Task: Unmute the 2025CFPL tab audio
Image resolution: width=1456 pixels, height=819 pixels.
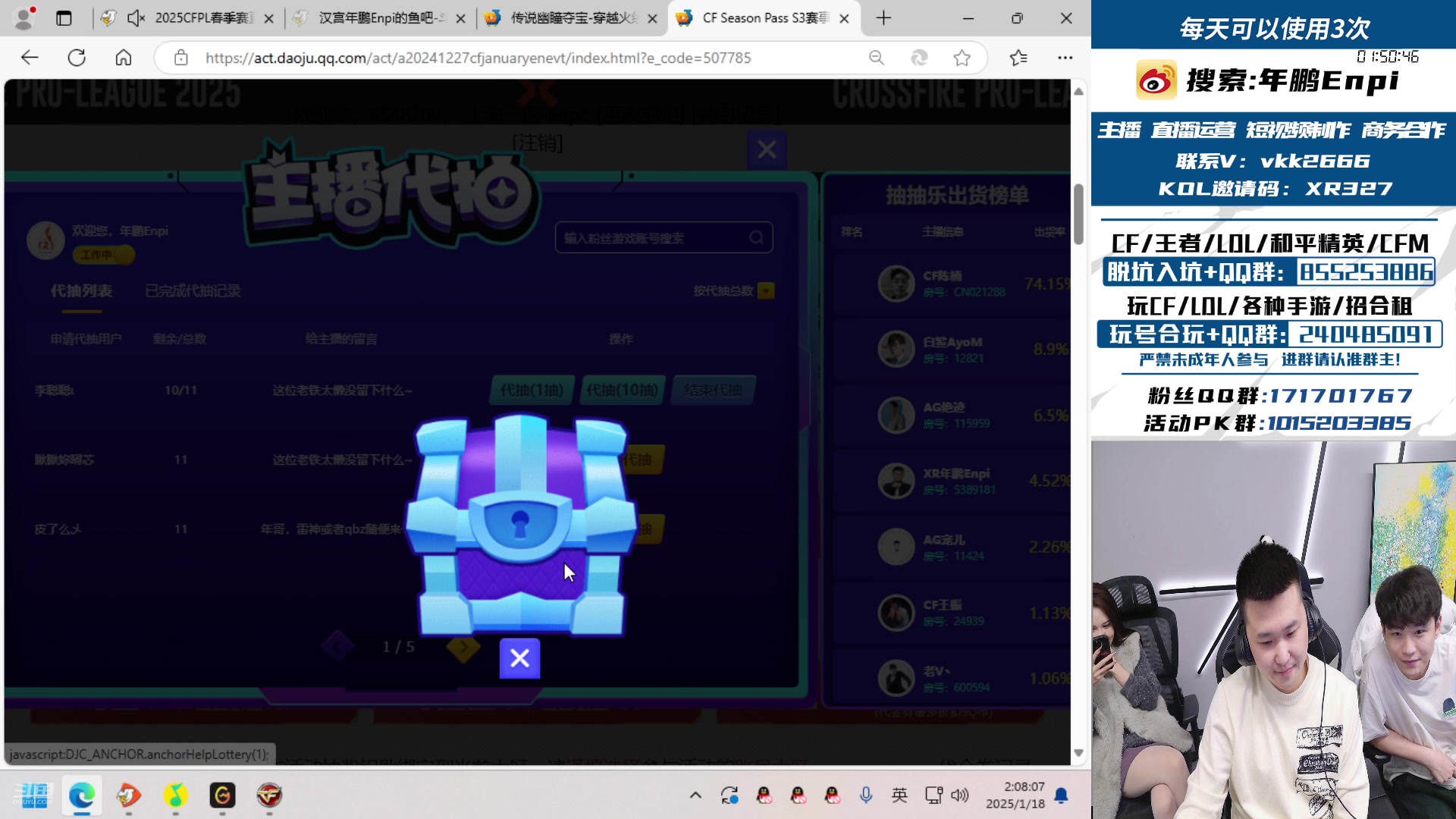Action: 136,18
